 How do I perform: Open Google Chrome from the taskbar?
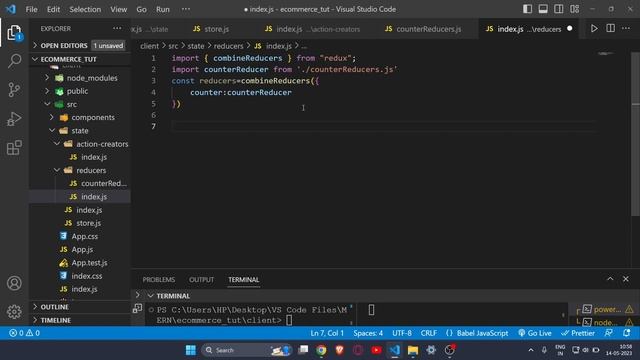321,350
